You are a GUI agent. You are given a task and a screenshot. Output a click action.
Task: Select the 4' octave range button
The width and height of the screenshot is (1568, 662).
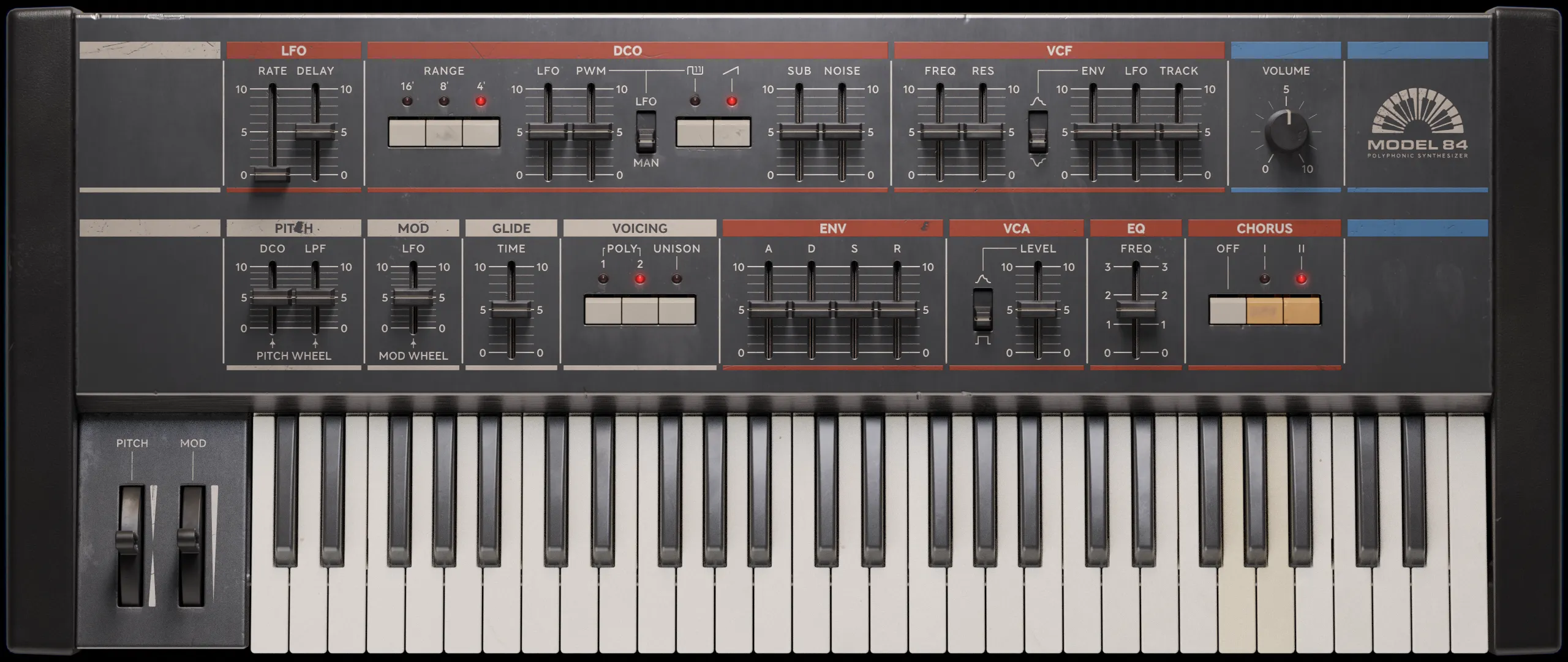[x=481, y=132]
